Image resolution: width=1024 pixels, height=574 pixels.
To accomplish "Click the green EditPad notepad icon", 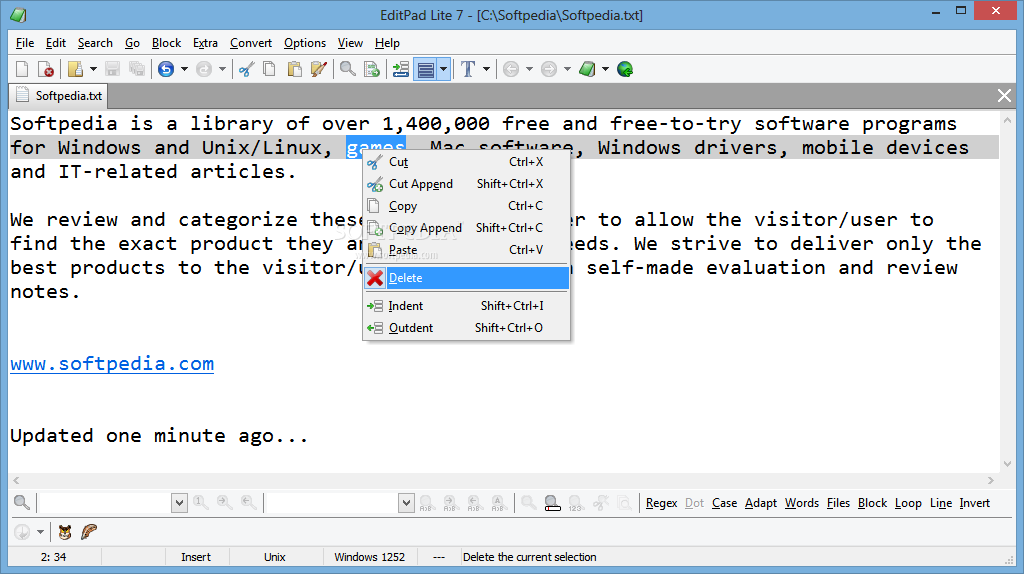I will [587, 69].
